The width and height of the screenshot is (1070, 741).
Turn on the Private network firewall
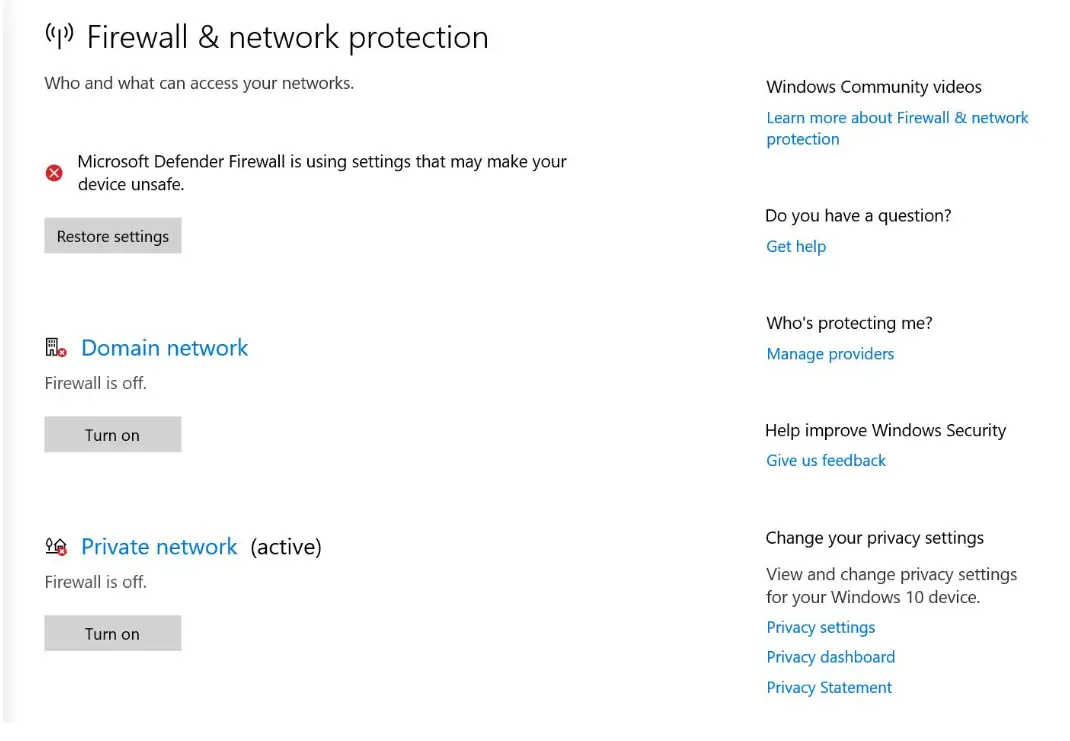113,633
